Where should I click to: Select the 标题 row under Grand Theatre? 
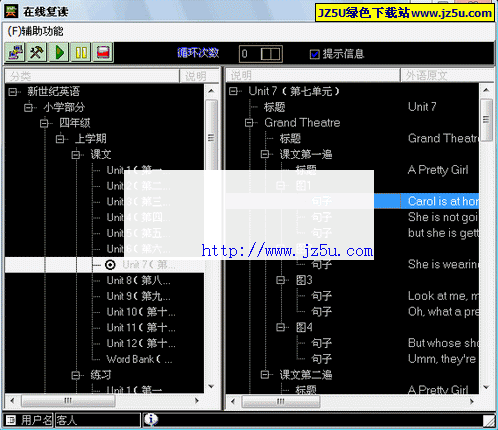point(290,139)
